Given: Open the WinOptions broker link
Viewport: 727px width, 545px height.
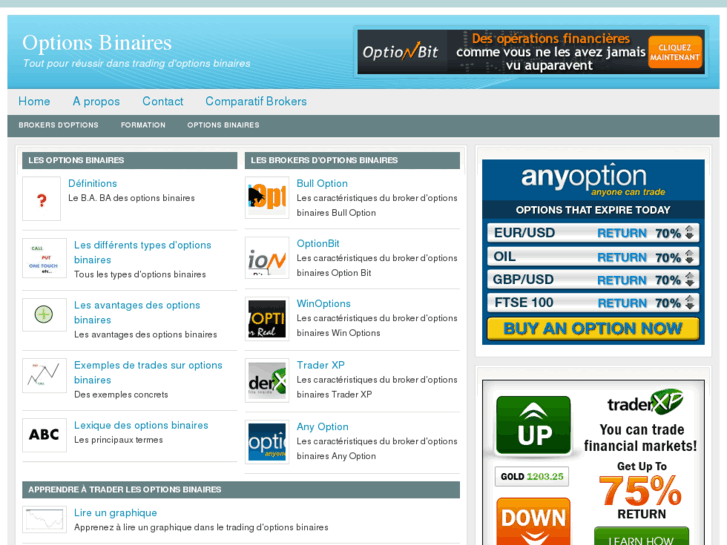Looking at the screenshot, I should pyautogui.click(x=323, y=303).
